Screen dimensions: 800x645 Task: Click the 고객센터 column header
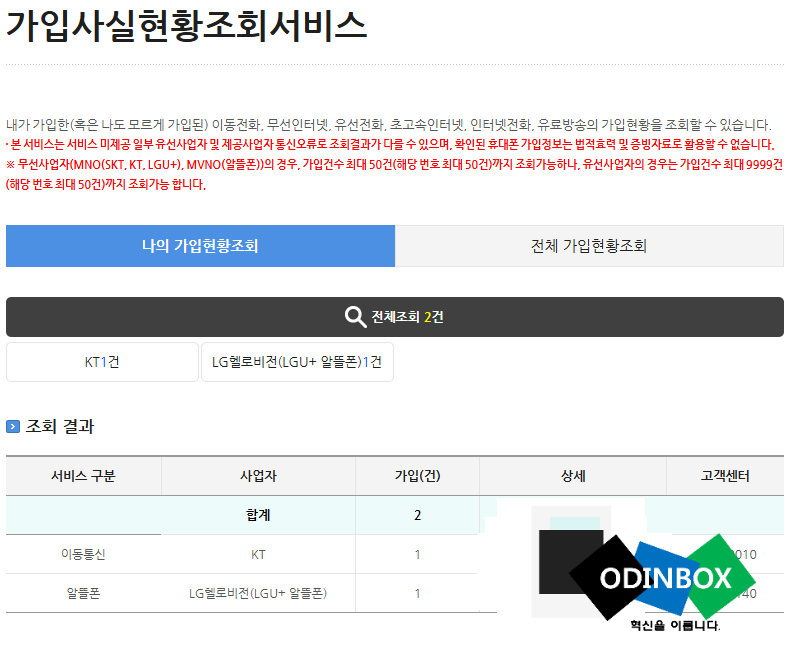tap(725, 476)
